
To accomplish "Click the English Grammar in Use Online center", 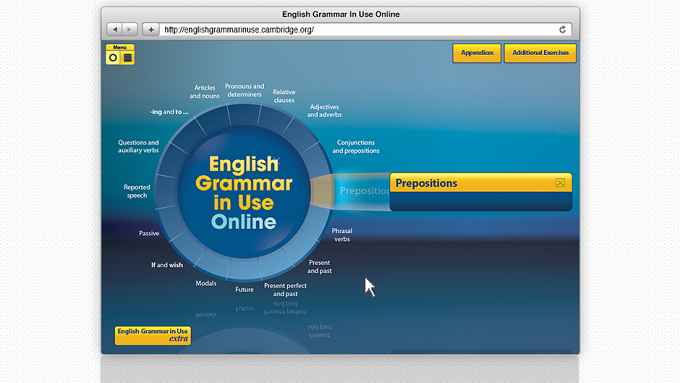I will coord(244,193).
